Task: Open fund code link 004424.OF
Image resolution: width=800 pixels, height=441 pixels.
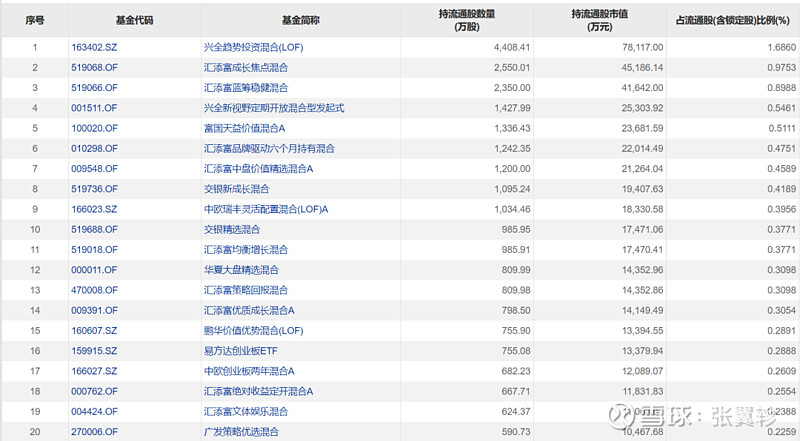Action: (x=94, y=411)
